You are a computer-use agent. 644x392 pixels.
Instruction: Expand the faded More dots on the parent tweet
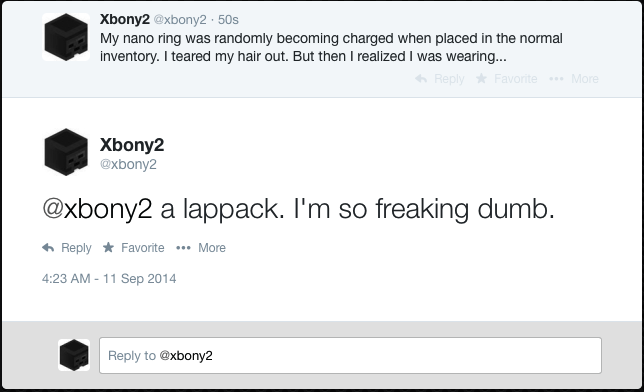pyautogui.click(x=556, y=78)
